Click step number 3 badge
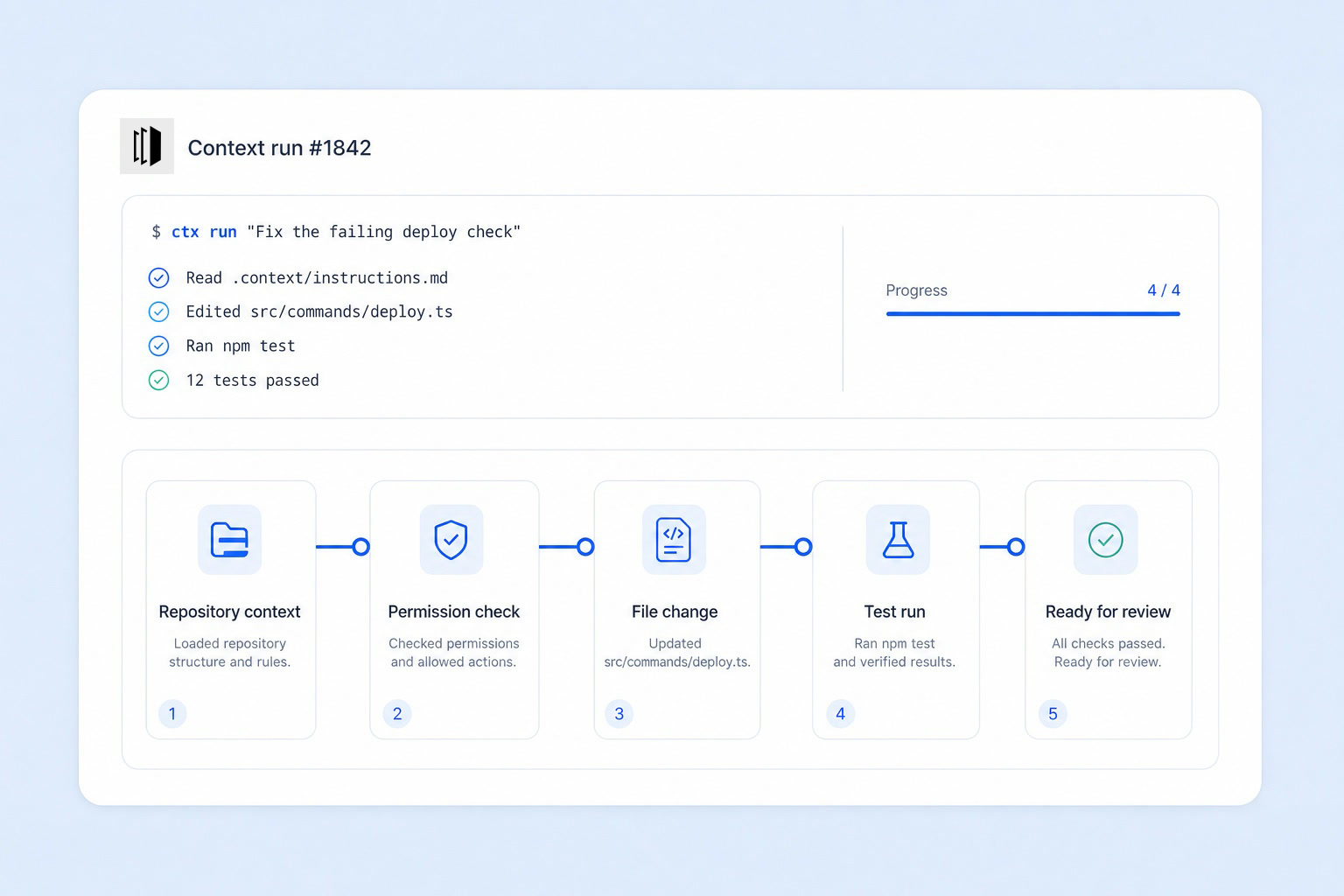This screenshot has height=896, width=1344. [x=619, y=714]
